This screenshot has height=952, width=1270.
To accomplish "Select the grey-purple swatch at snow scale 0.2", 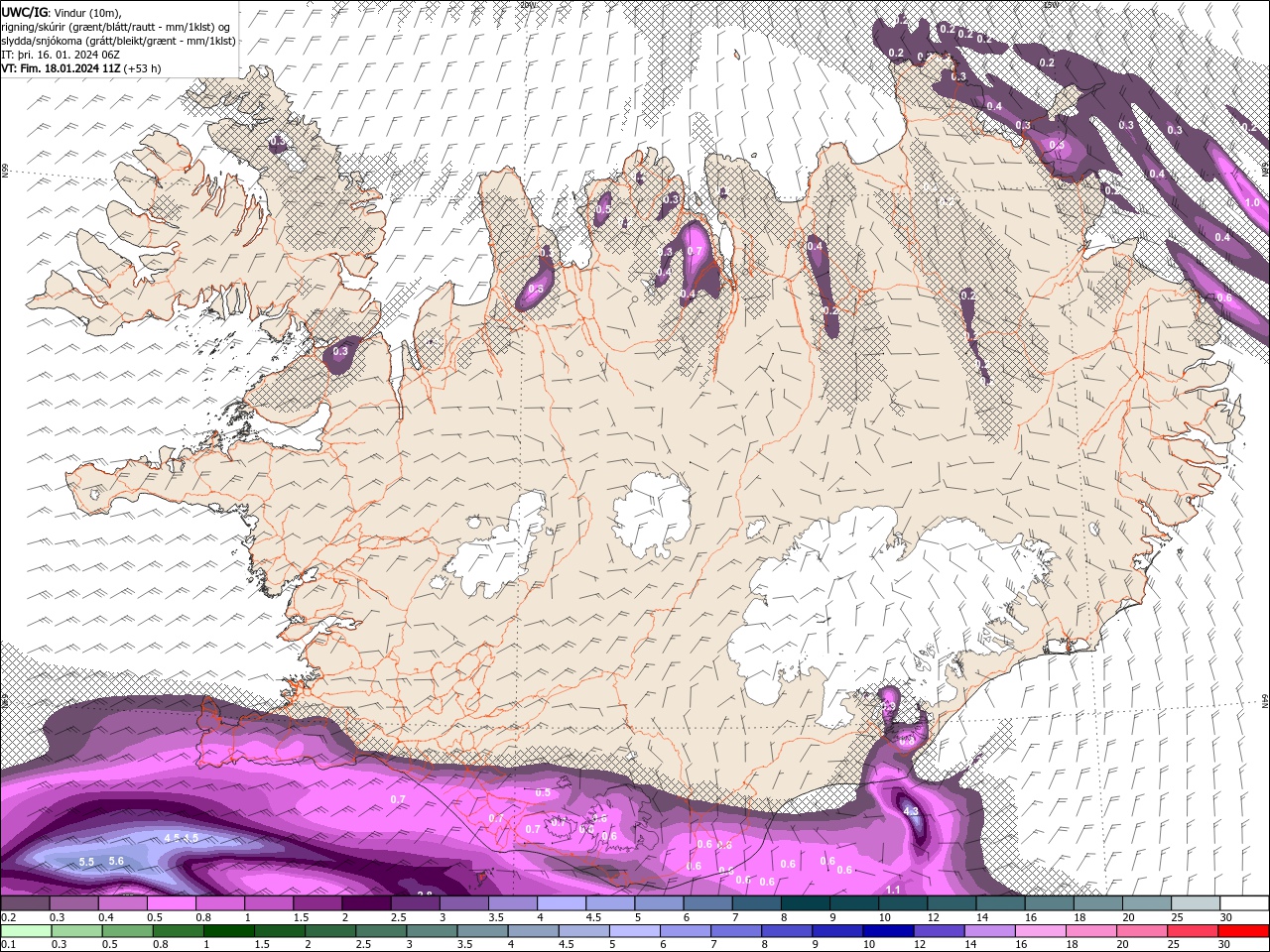I will pos(25,902).
